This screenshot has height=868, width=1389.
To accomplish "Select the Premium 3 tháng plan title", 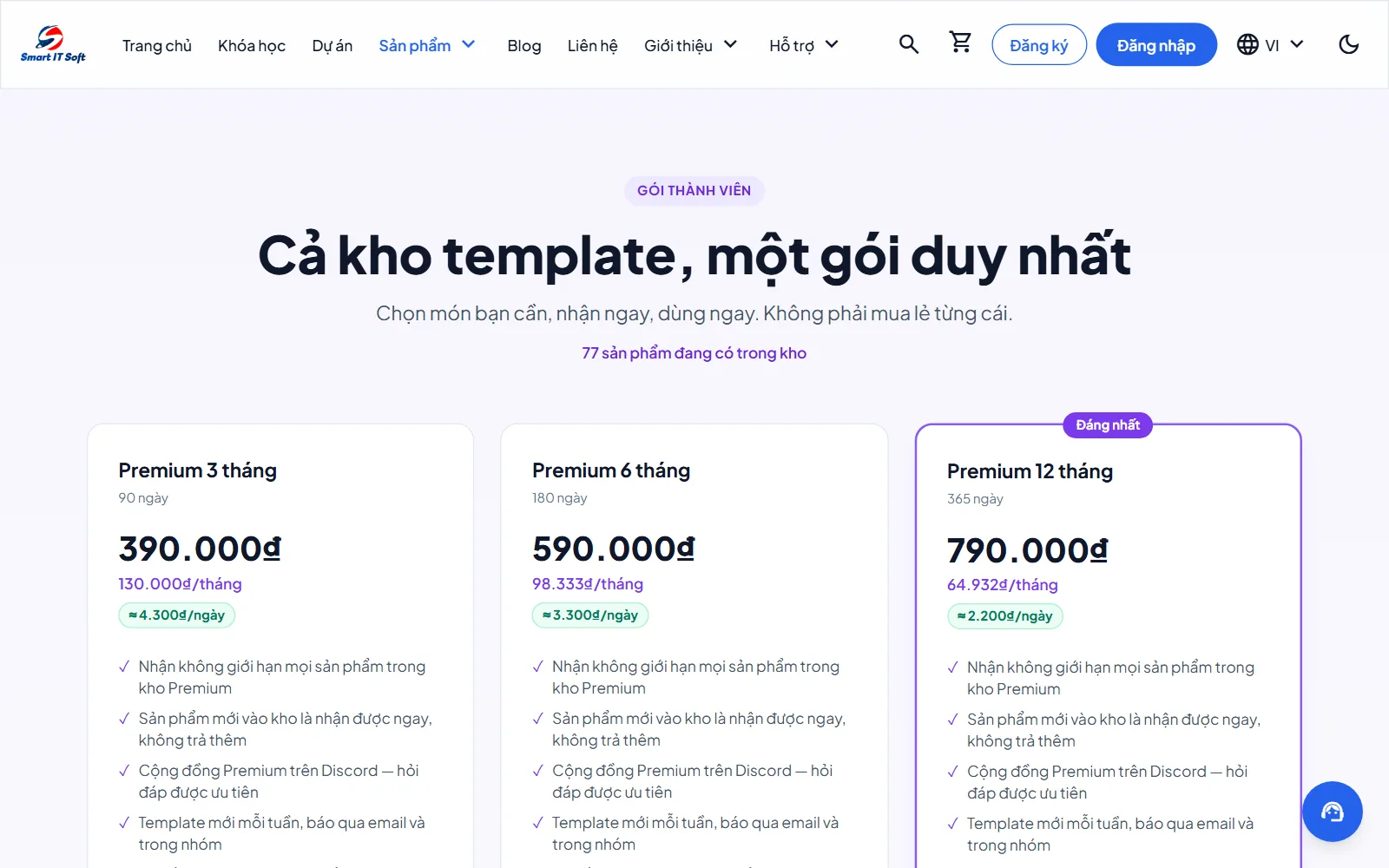I will coord(198,470).
